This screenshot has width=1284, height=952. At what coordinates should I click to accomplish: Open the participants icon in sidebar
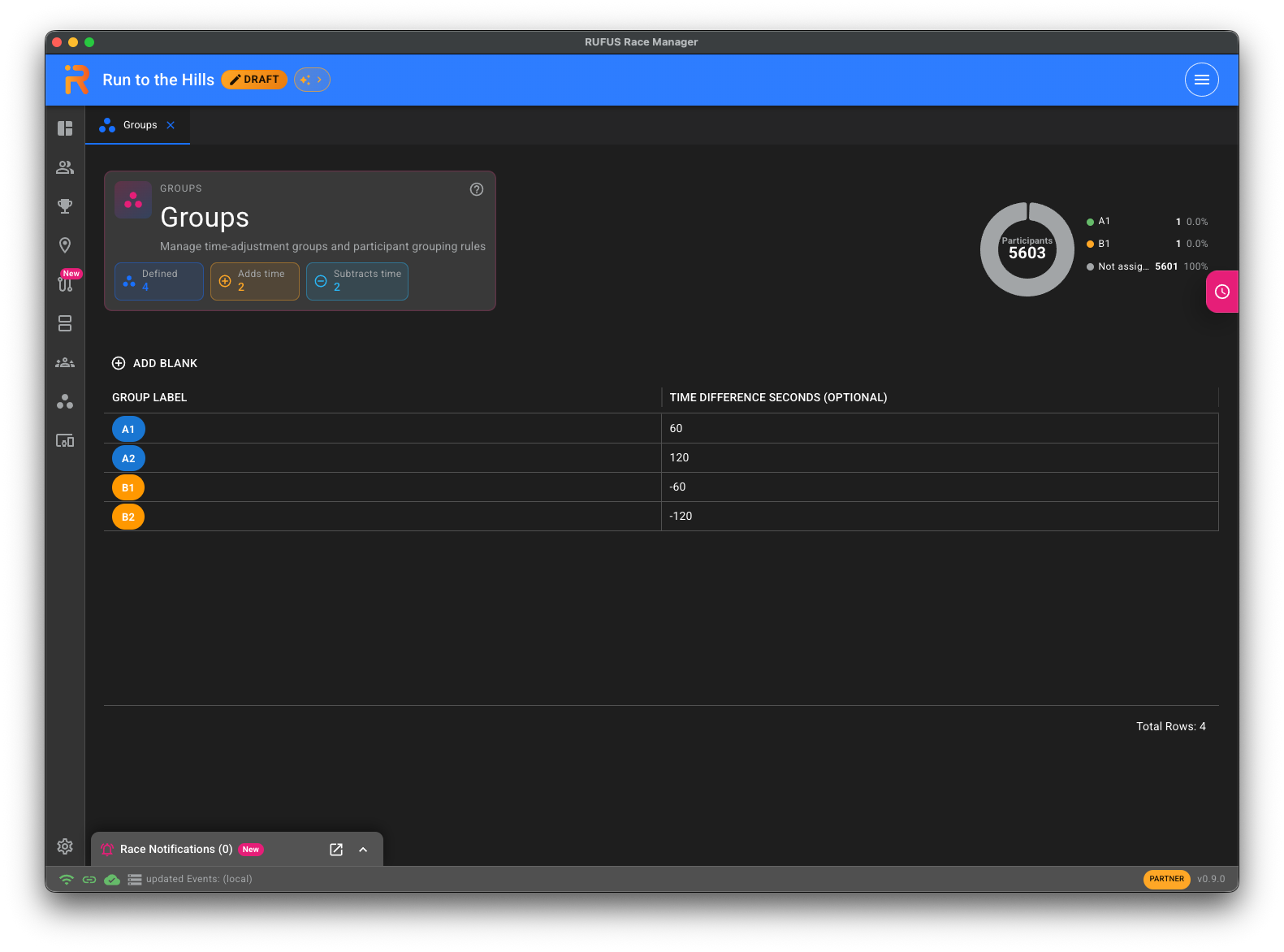(65, 167)
